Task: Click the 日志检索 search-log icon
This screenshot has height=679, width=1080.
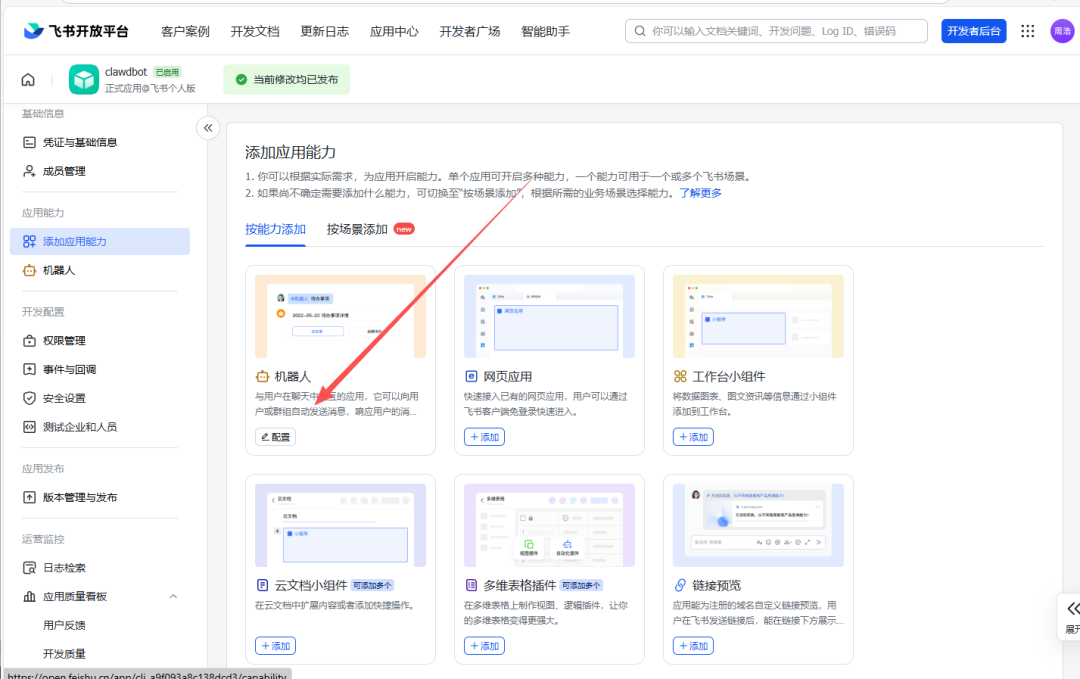Action: point(29,568)
